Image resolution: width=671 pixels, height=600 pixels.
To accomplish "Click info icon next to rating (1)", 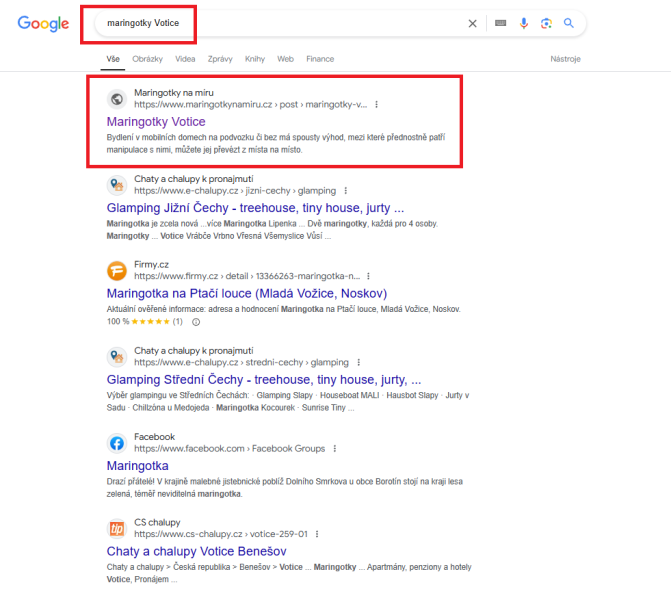I will point(196,322).
